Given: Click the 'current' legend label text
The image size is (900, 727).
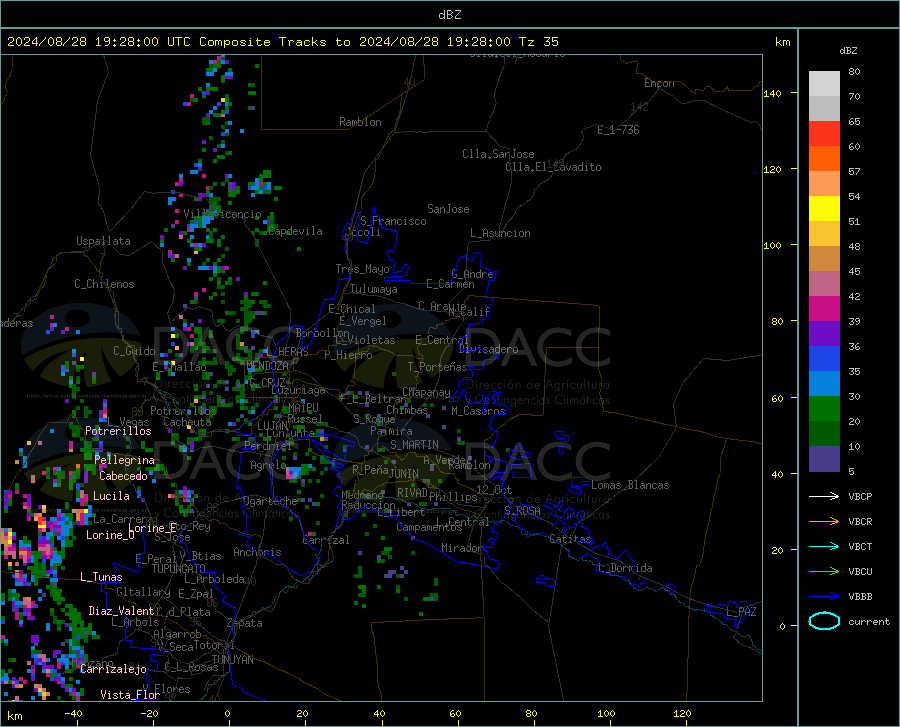Looking at the screenshot, I should pos(869,621).
